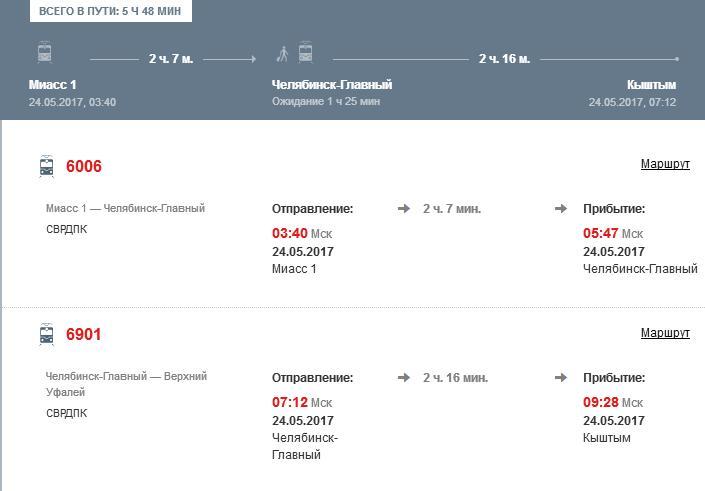Open Маршрут link for train 6901
This screenshot has height=491, width=705.
coord(665,333)
